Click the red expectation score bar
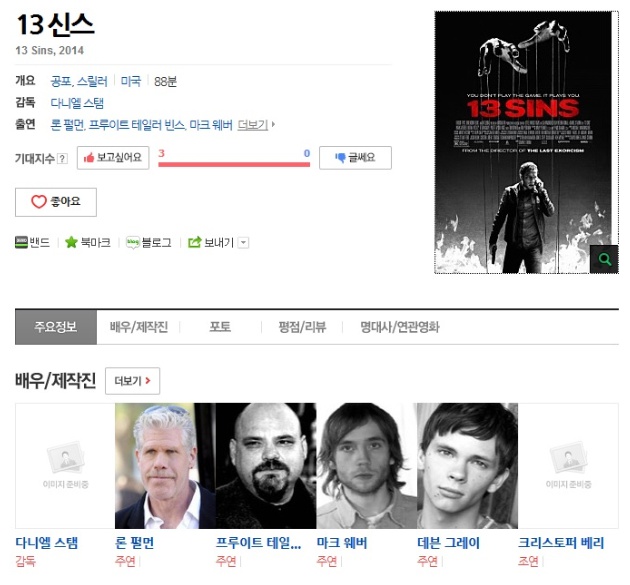630x585 pixels. click(x=234, y=164)
